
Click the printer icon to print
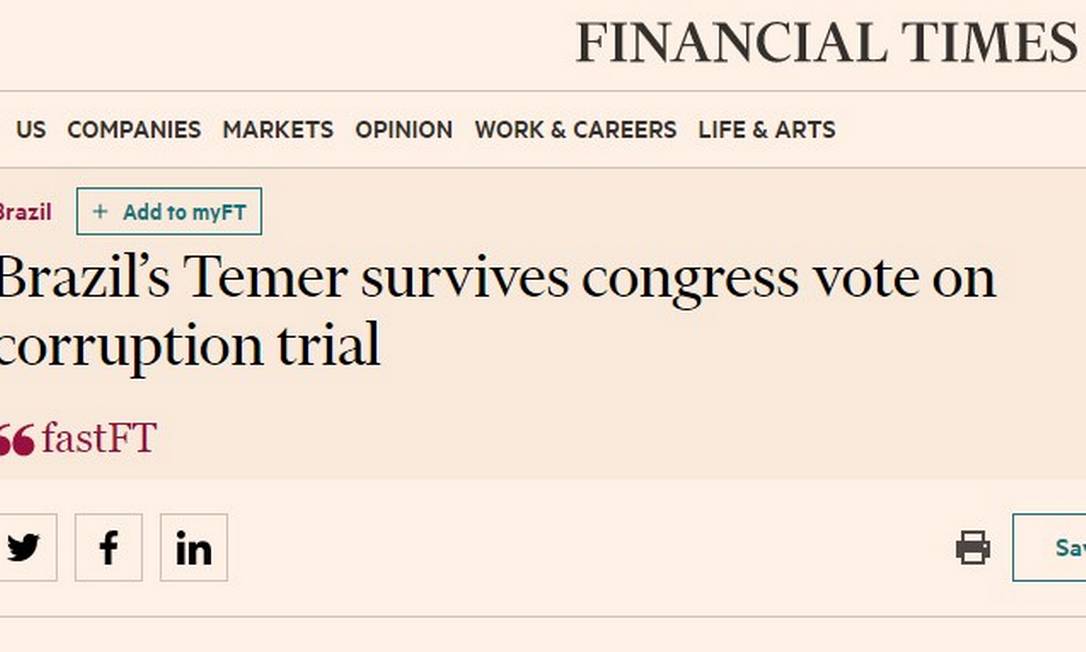click(972, 547)
